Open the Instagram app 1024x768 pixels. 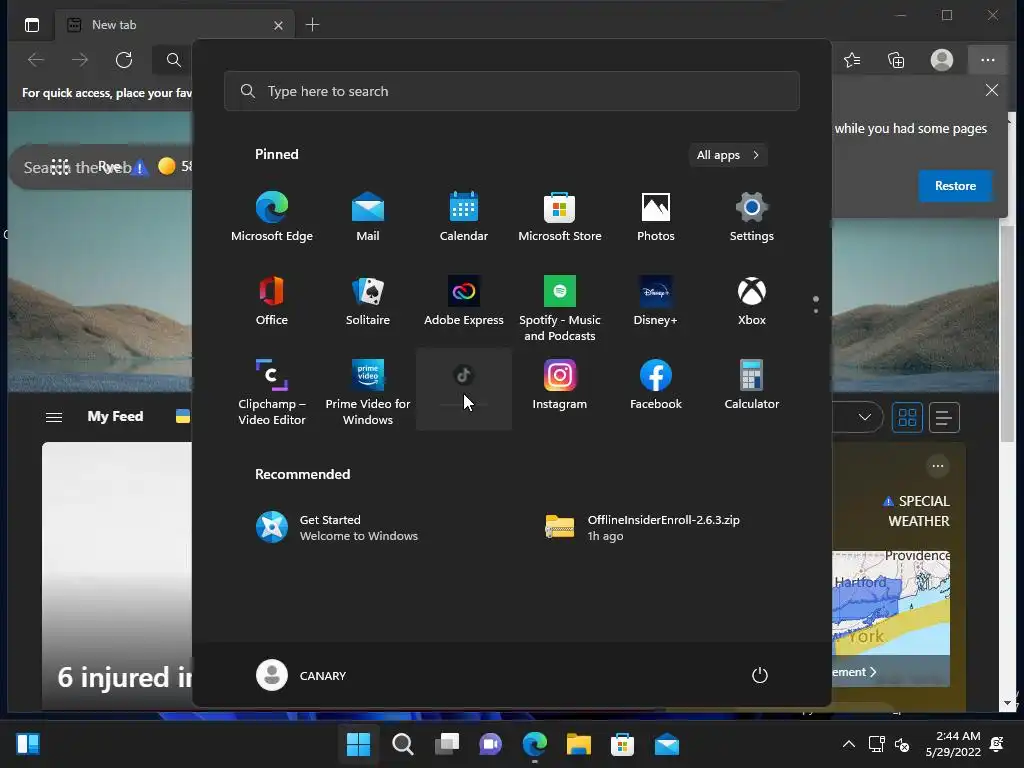(x=560, y=385)
